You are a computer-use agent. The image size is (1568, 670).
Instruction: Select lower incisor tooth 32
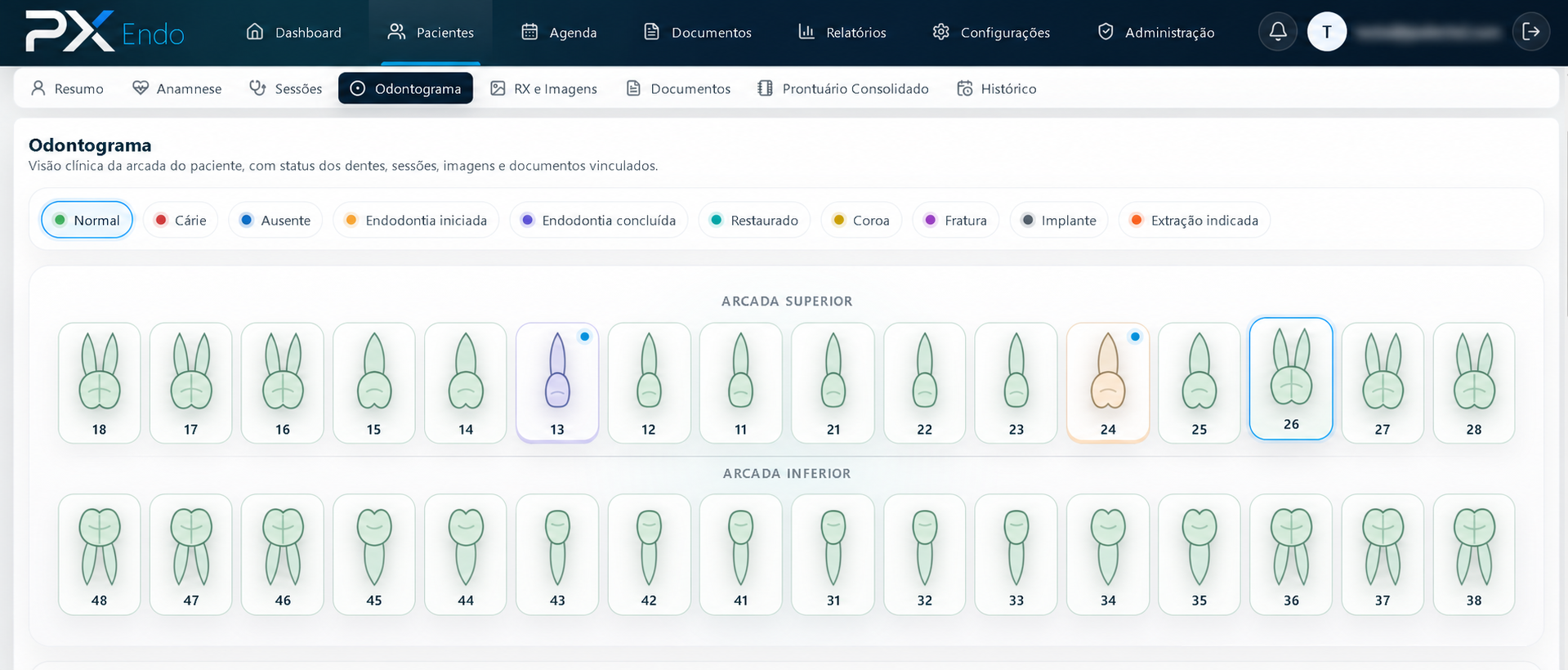924,555
